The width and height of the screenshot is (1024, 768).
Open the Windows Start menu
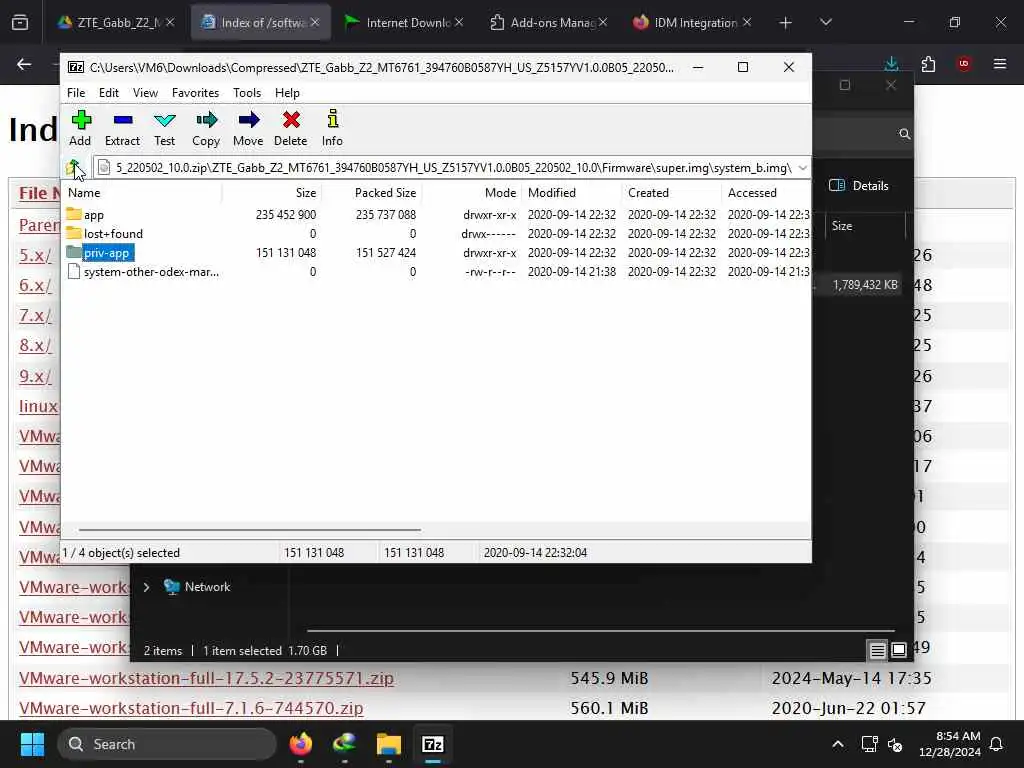coord(32,744)
